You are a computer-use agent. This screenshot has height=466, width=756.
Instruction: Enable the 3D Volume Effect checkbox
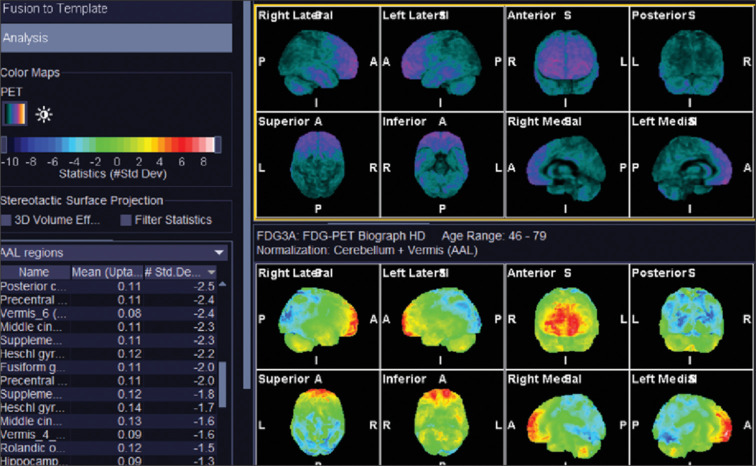click(x=8, y=220)
